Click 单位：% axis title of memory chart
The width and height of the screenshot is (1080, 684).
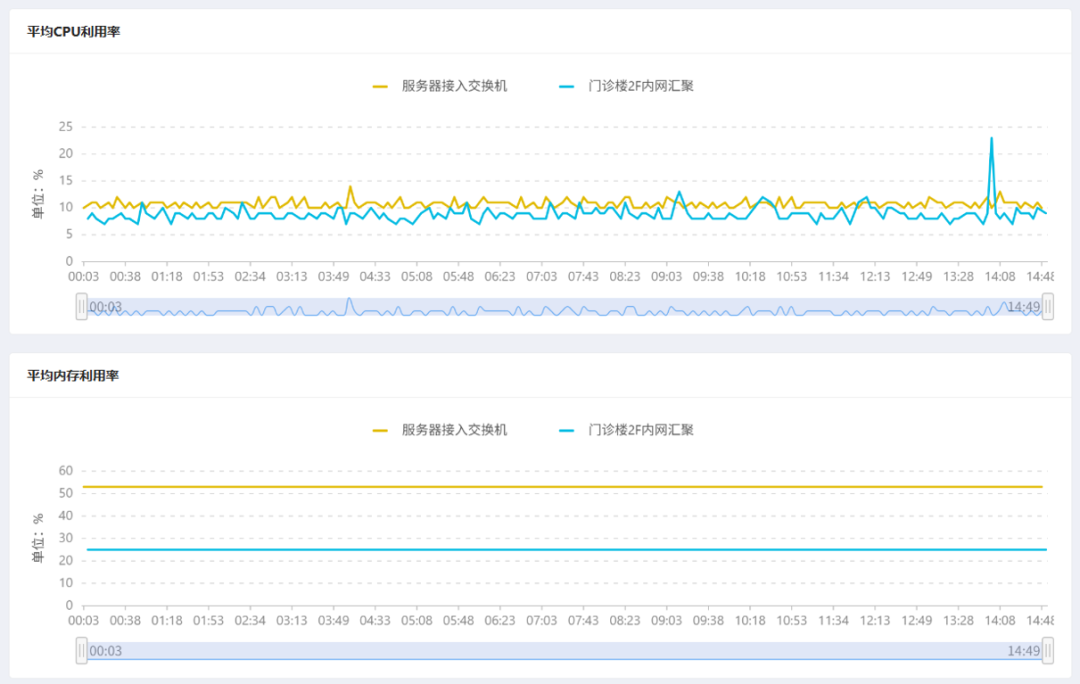point(38,538)
